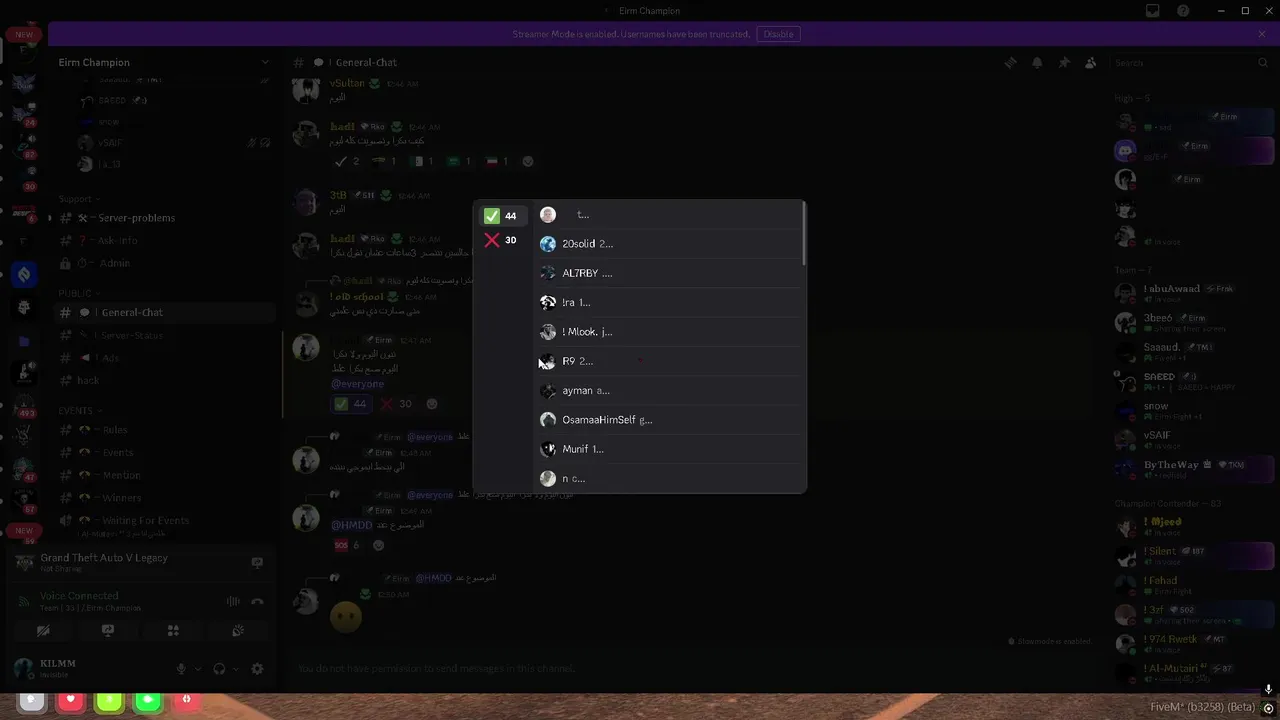Open the Threads icon in channel header
Viewport: 1280px width, 720px height.
tap(1010, 62)
